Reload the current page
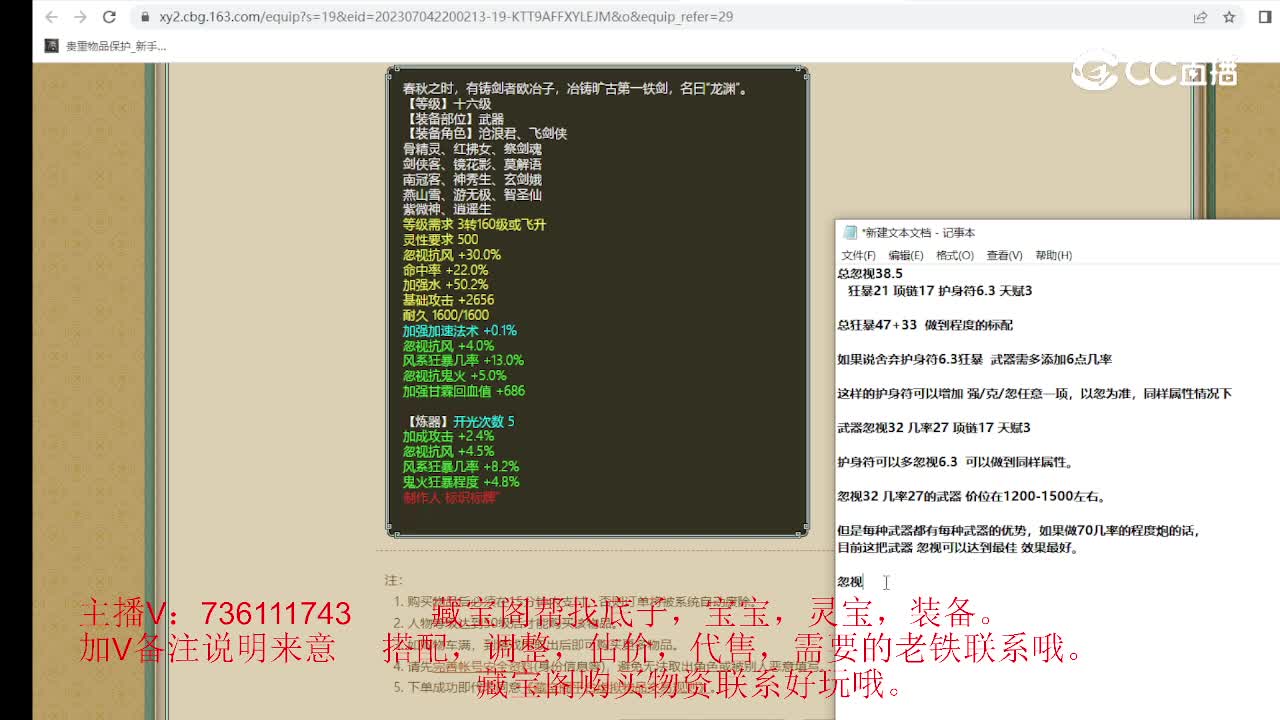The image size is (1280, 720). (x=110, y=17)
